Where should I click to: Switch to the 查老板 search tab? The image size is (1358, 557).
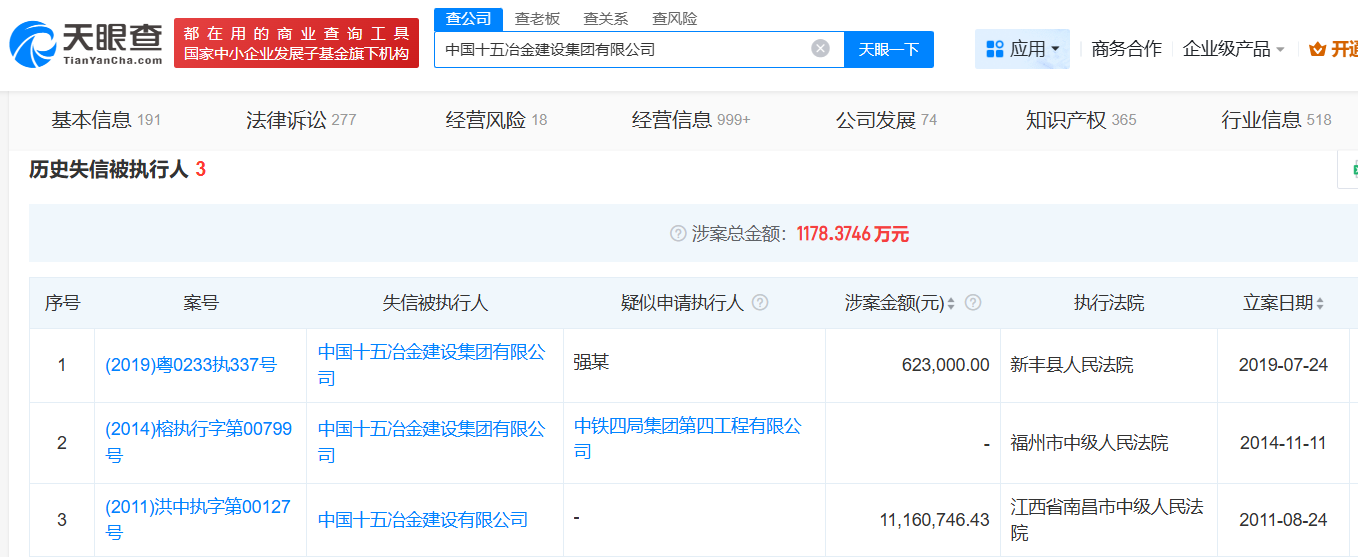click(x=537, y=18)
